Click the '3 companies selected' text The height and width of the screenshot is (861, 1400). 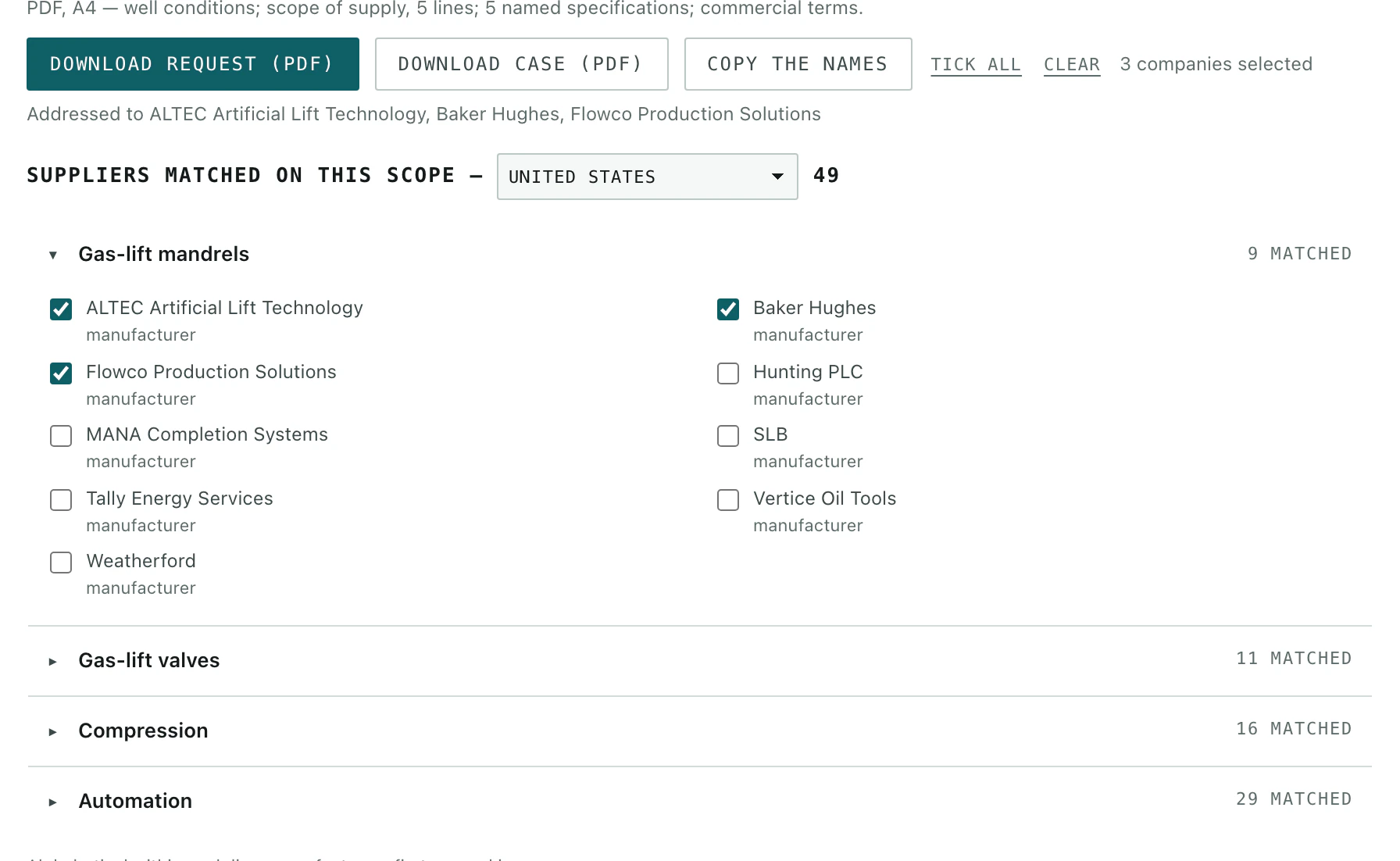pos(1216,64)
